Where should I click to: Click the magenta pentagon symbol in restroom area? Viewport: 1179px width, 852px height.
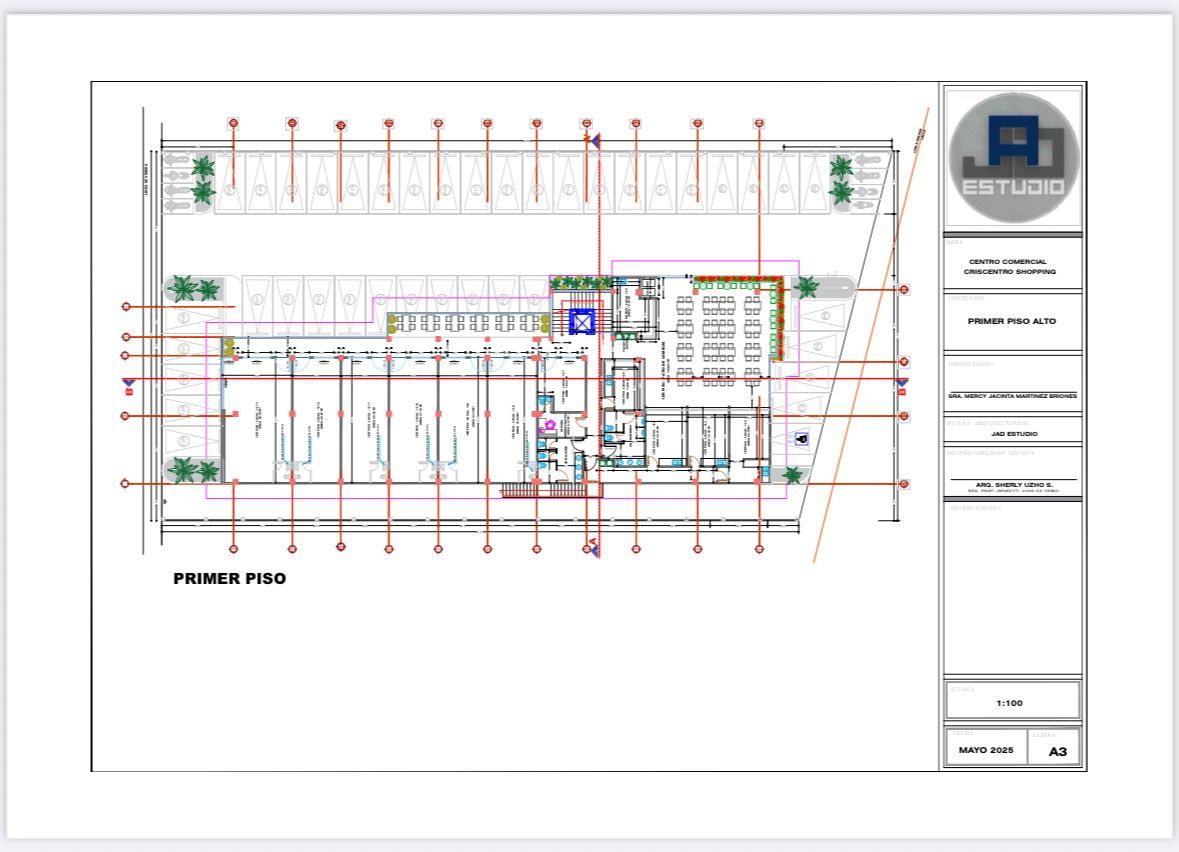tap(550, 426)
